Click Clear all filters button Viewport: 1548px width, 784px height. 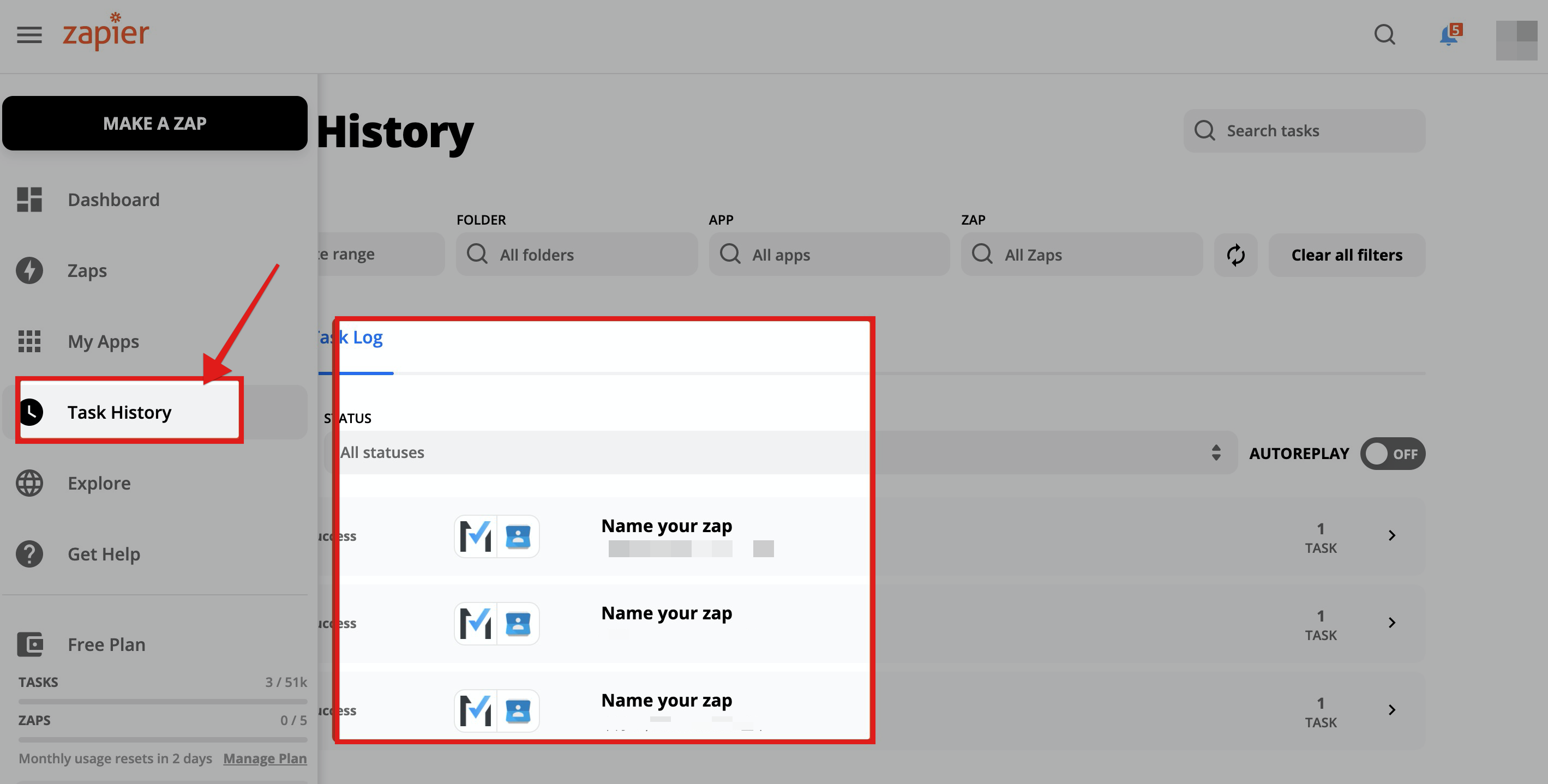pos(1346,255)
